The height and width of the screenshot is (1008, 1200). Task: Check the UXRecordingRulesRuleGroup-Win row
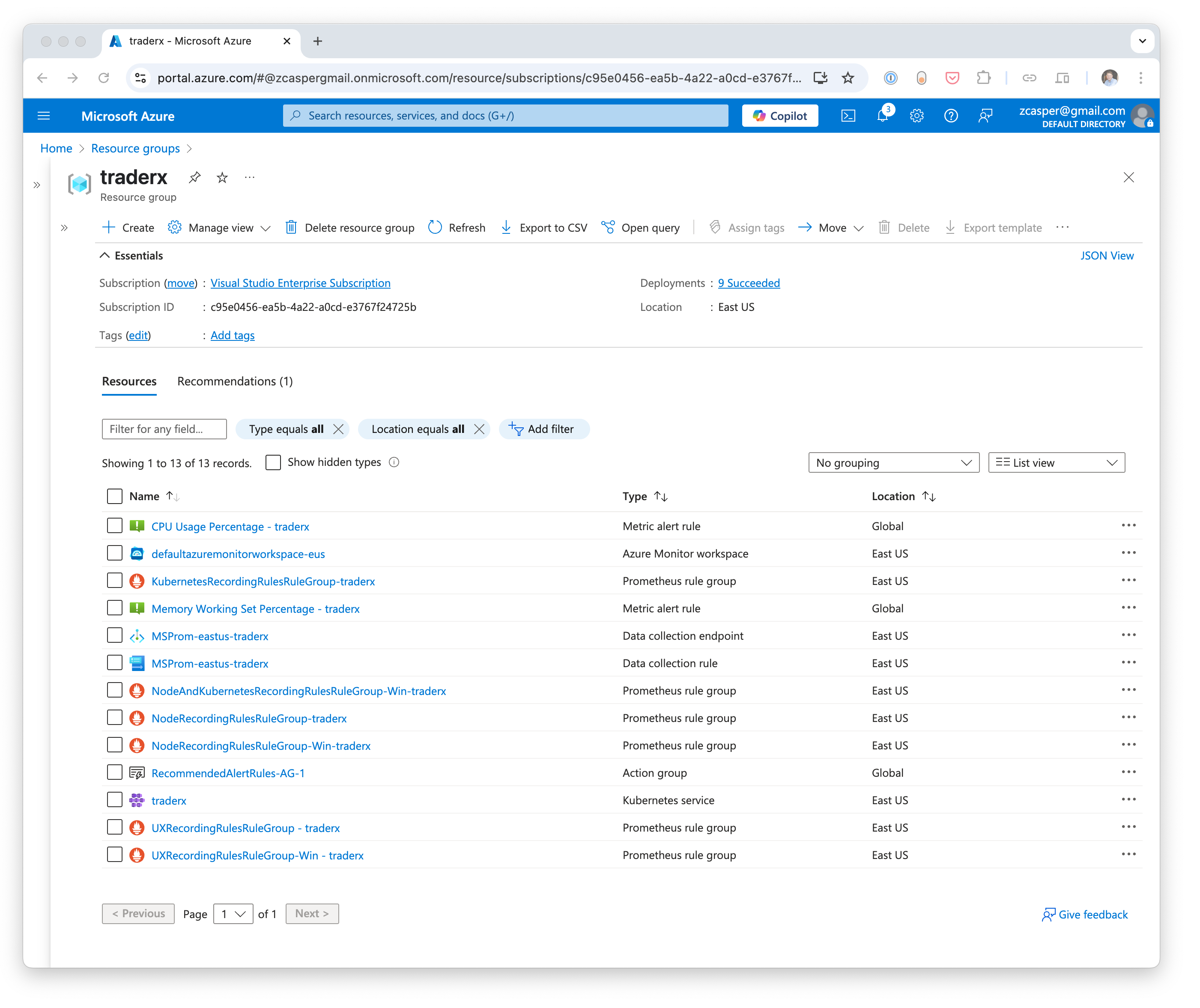(x=115, y=855)
